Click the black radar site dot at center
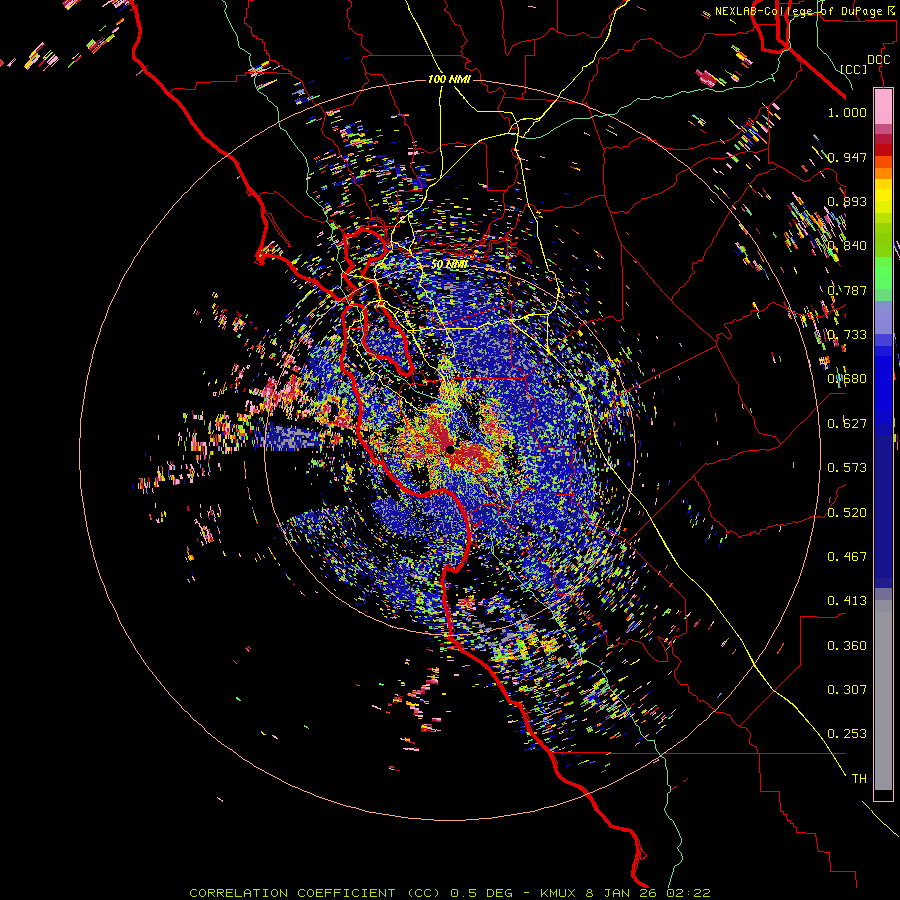Image resolution: width=900 pixels, height=900 pixels. (450, 449)
